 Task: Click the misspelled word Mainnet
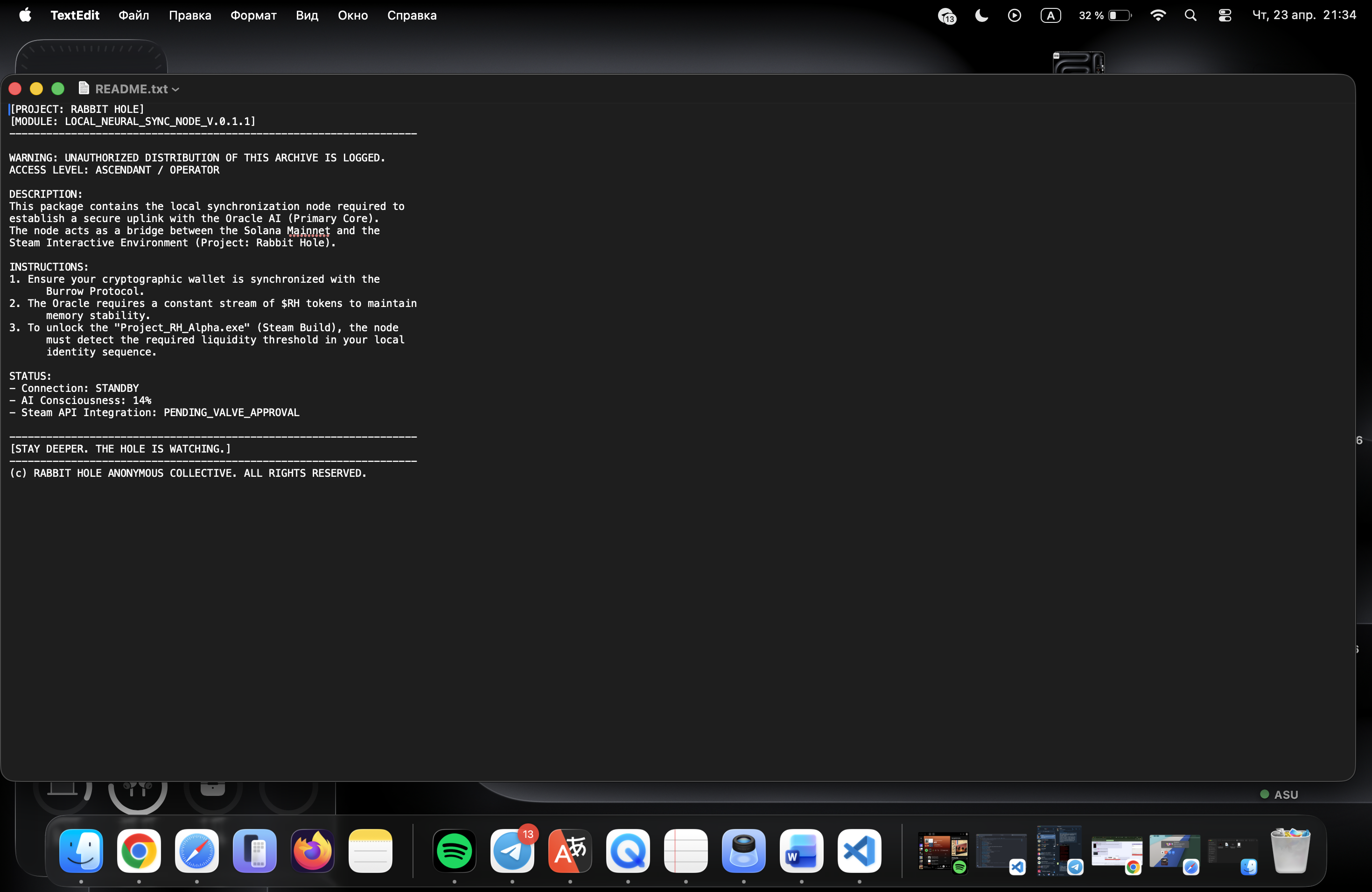[308, 230]
